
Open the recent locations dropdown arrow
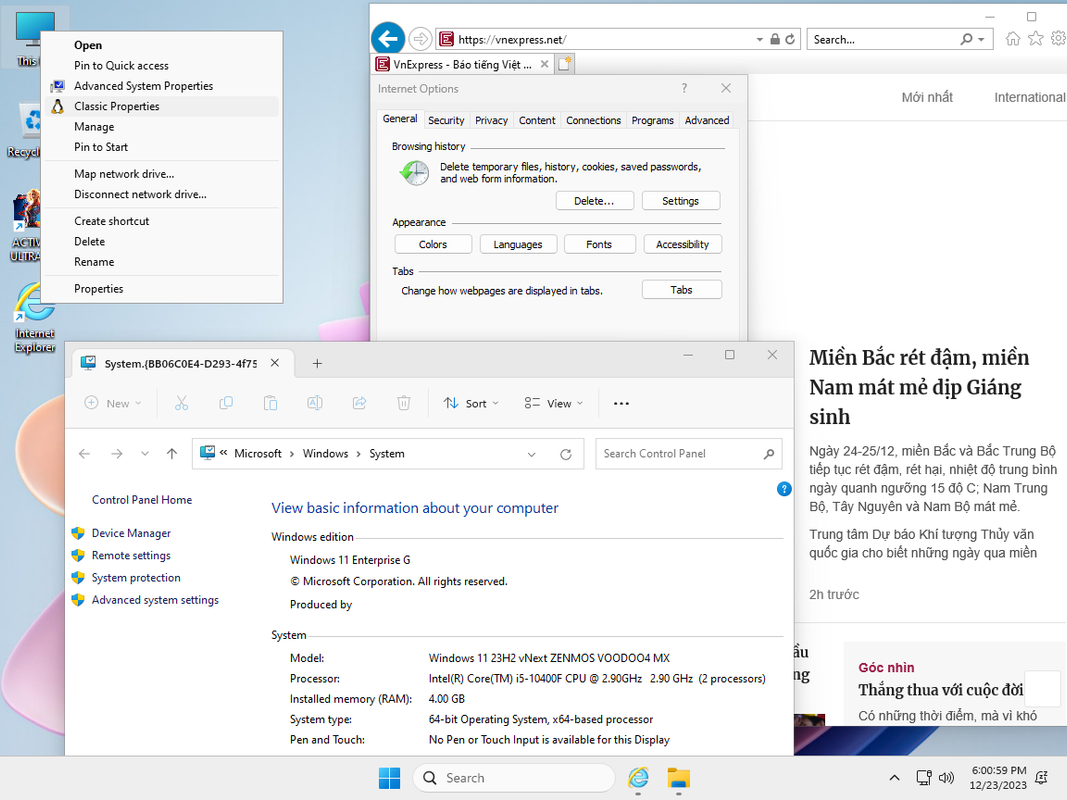(x=144, y=454)
